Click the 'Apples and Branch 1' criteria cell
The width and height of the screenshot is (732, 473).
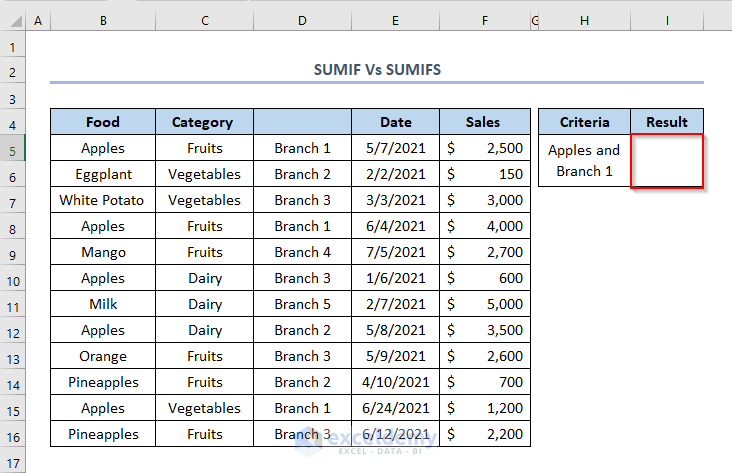[584, 160]
